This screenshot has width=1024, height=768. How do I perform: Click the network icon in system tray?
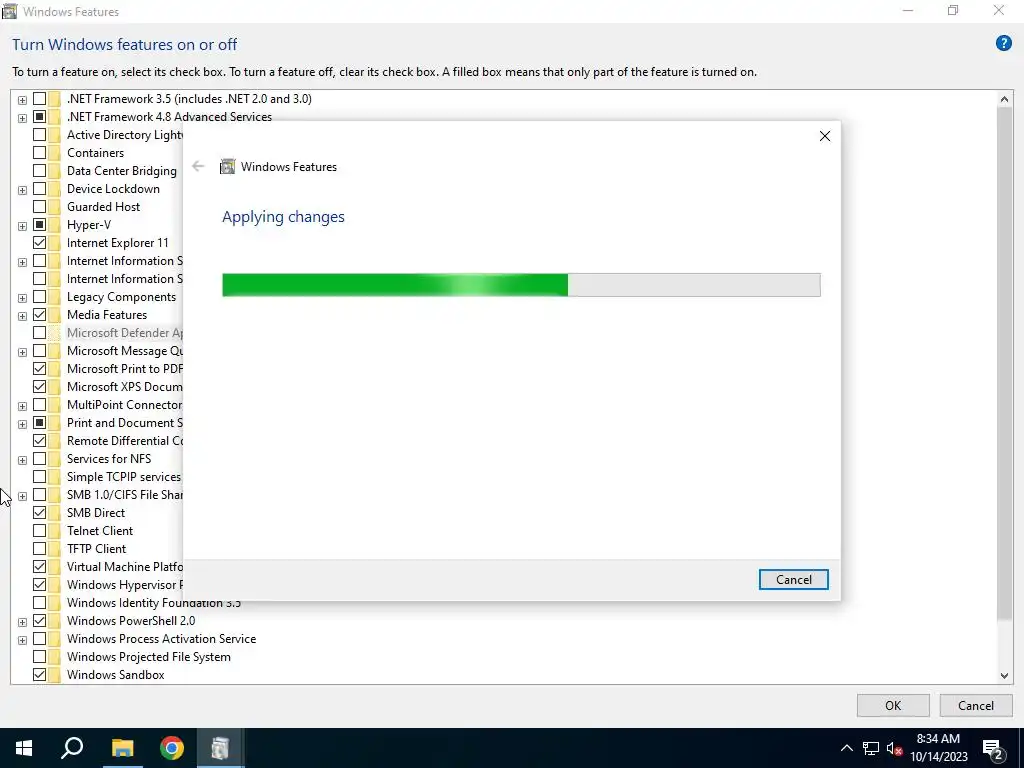[871, 748]
